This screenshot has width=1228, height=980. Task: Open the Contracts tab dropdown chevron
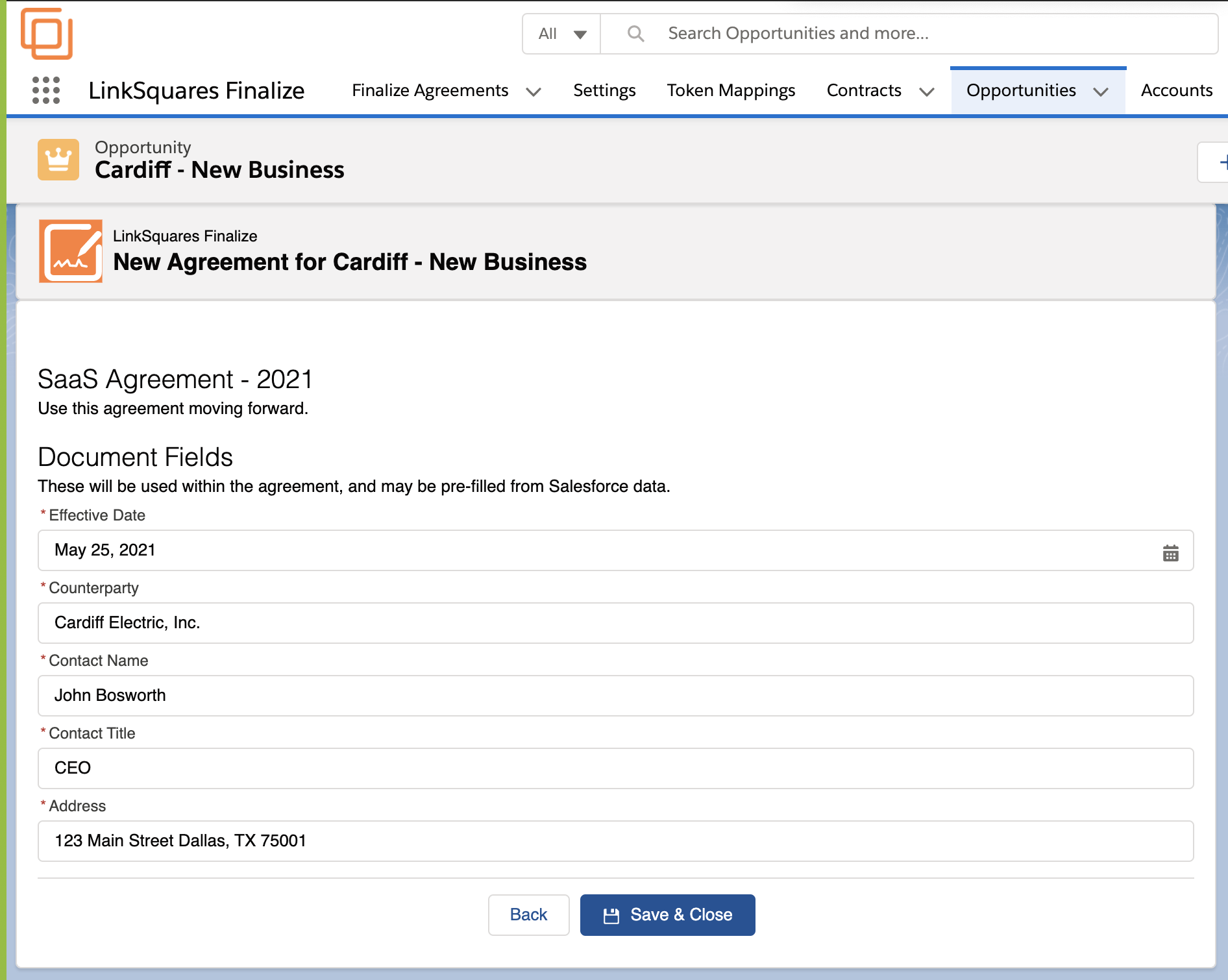[x=927, y=92]
